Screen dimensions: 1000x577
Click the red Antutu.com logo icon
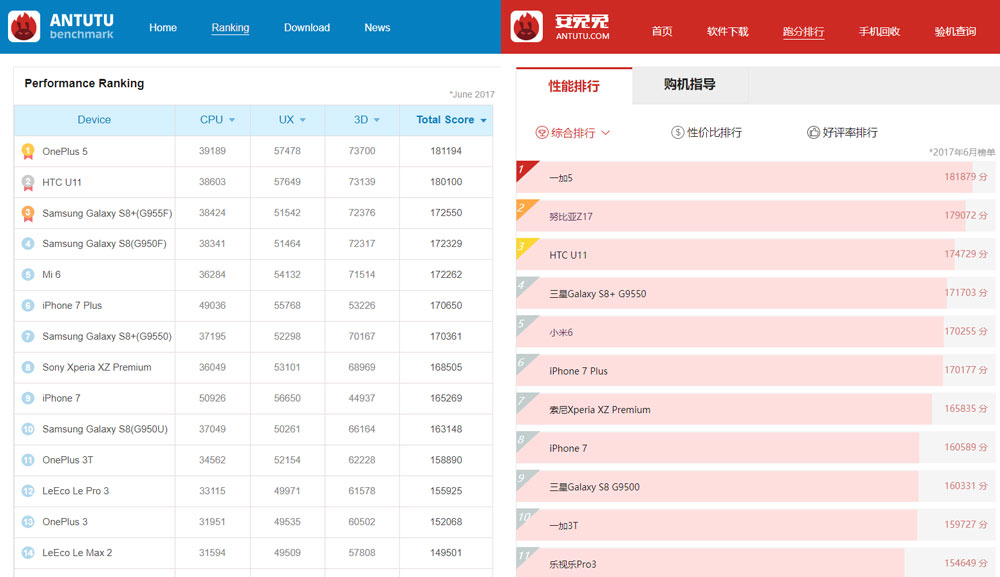527,26
